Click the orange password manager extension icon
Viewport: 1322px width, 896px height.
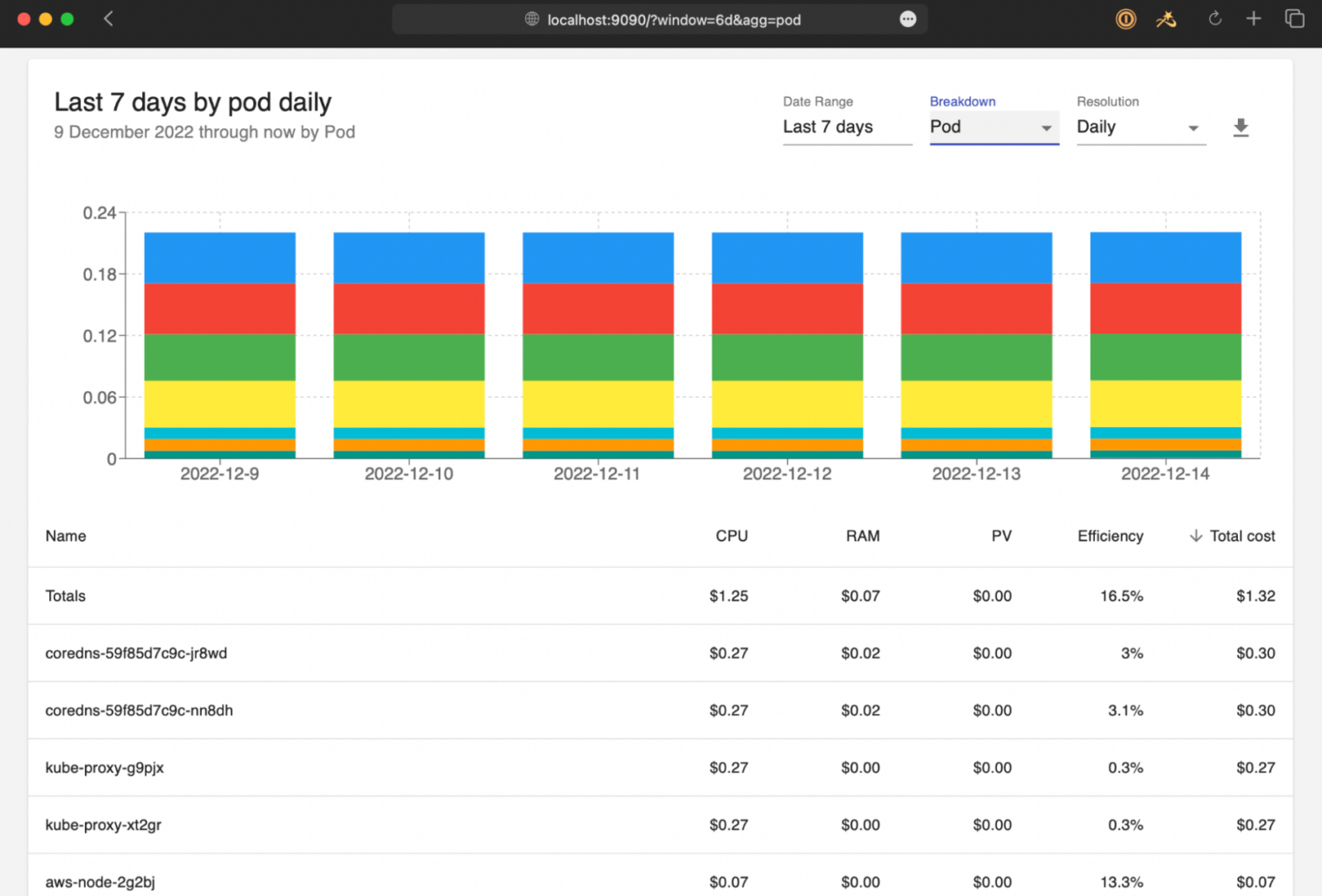pyautogui.click(x=1125, y=19)
